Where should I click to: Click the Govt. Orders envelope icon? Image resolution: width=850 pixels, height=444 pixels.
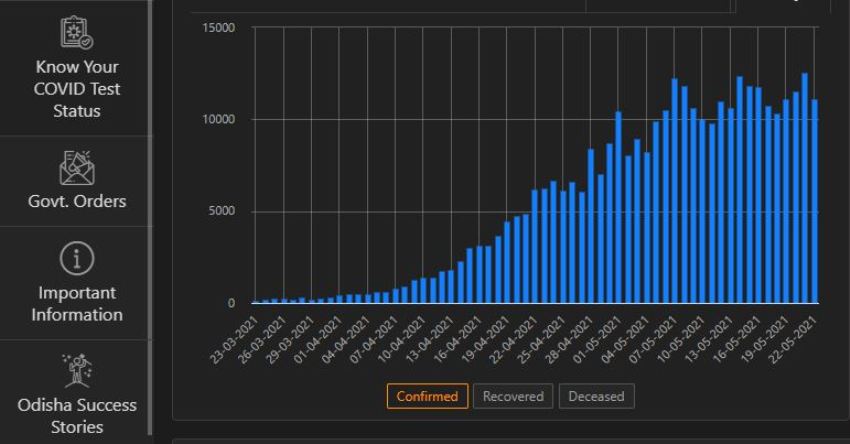pyautogui.click(x=77, y=168)
